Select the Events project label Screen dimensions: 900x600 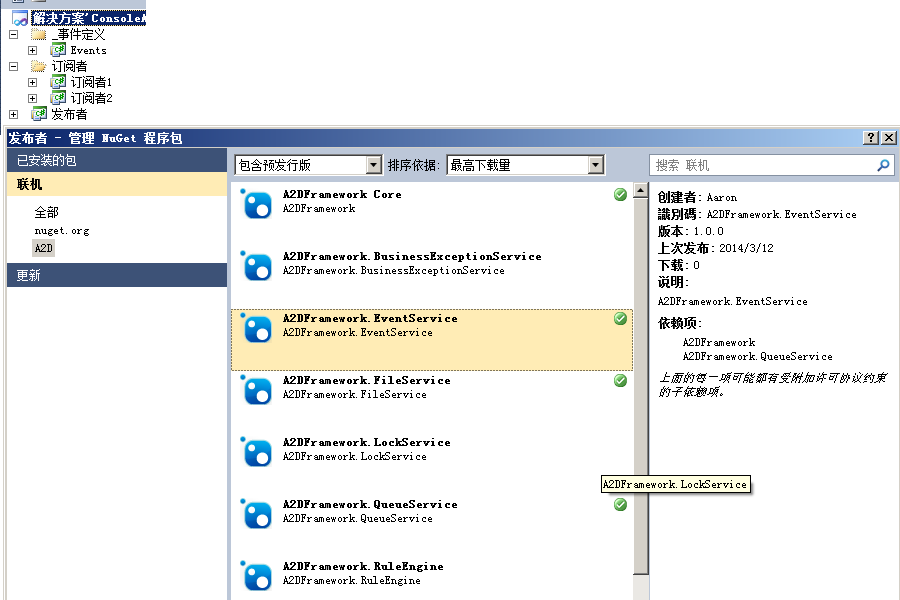point(88,51)
